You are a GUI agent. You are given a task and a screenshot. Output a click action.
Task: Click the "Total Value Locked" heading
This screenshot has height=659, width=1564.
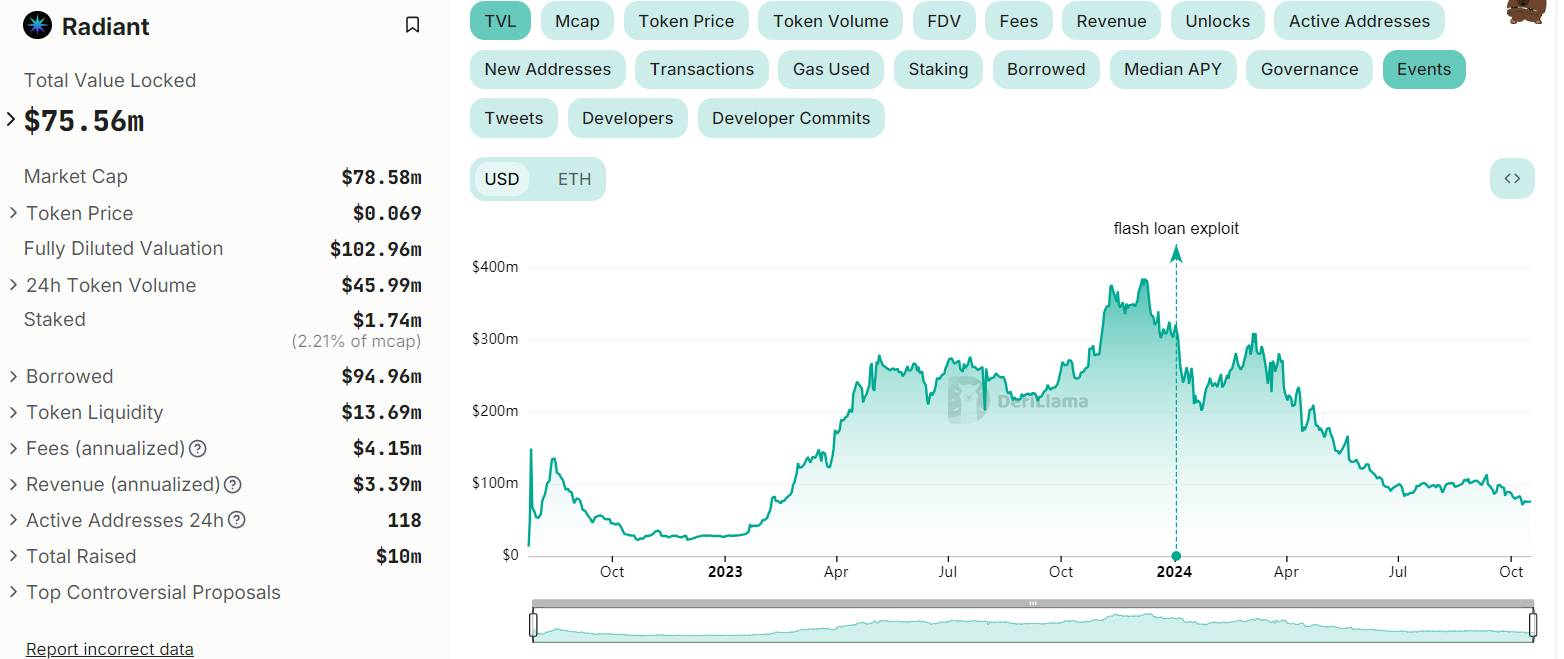point(110,81)
